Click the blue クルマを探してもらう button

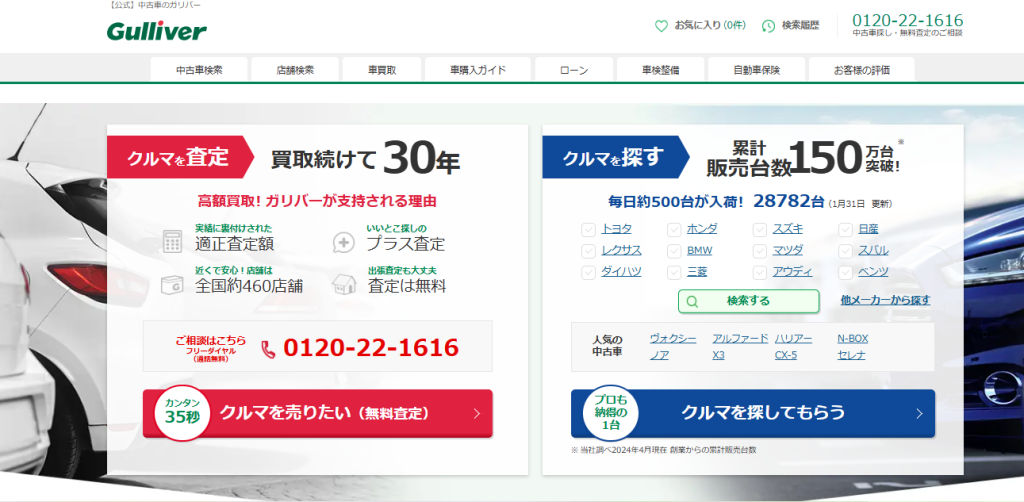click(x=753, y=413)
